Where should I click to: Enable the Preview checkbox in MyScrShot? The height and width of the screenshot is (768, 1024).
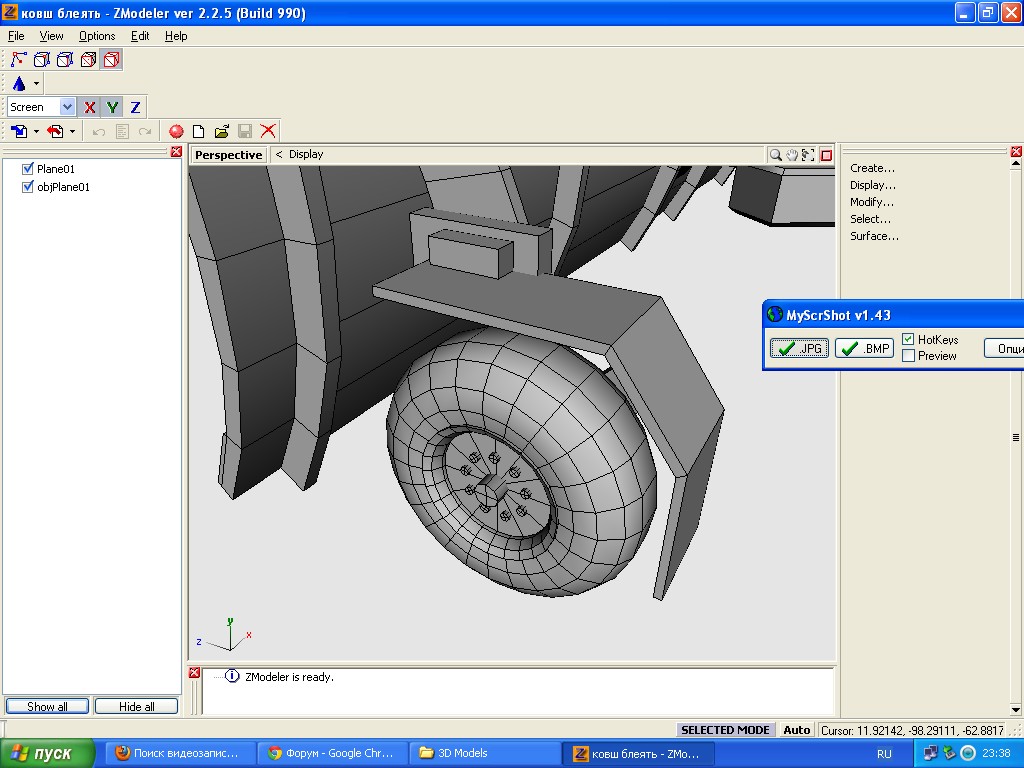[x=908, y=356]
